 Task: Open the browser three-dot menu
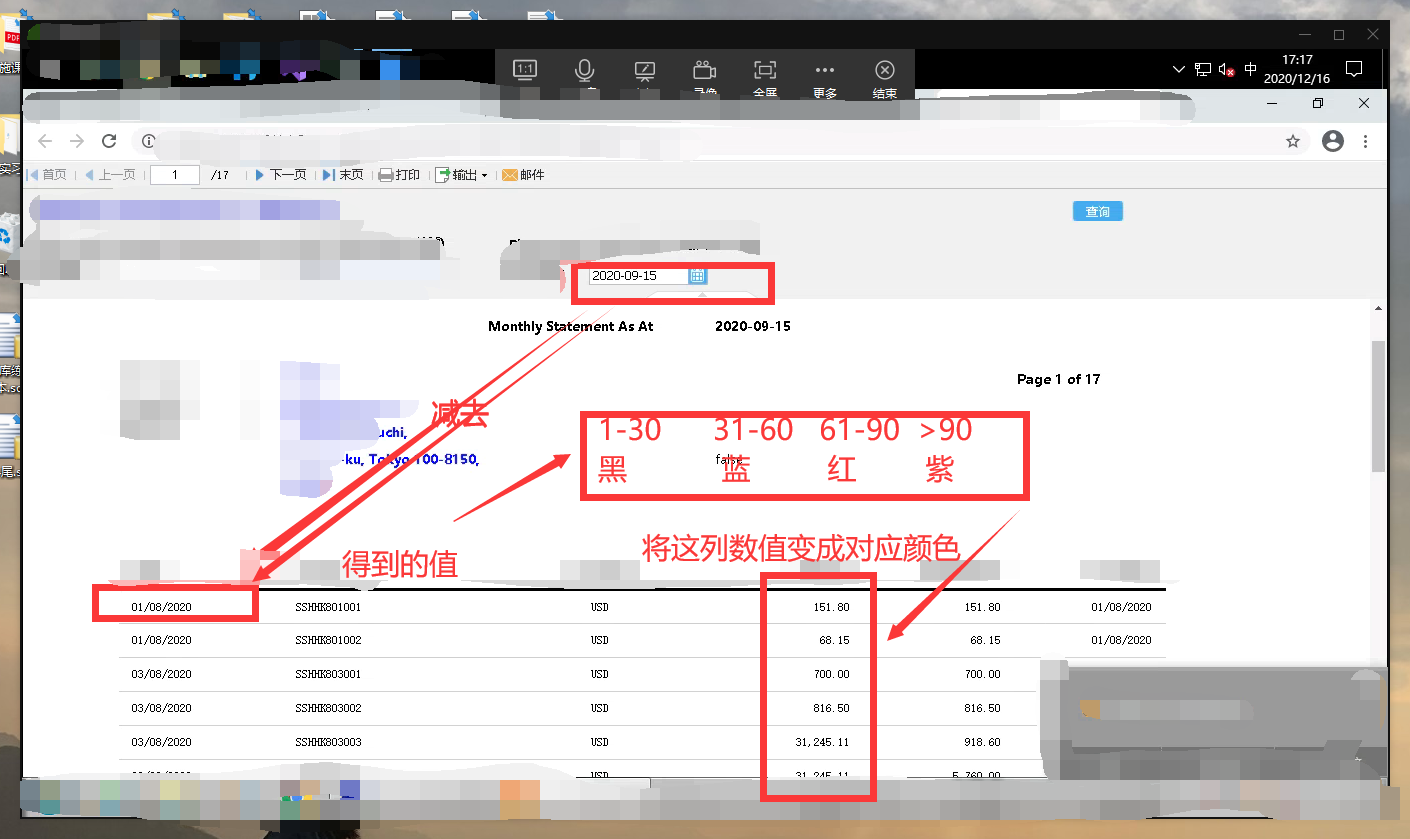point(1366,142)
